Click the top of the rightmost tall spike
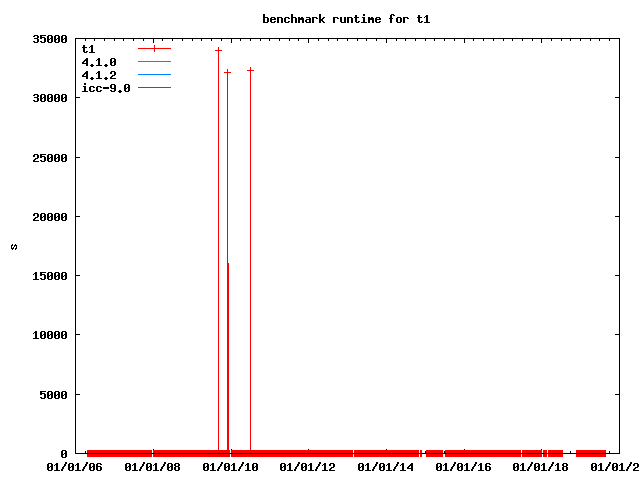The image size is (640, 480). pyautogui.click(x=250, y=70)
